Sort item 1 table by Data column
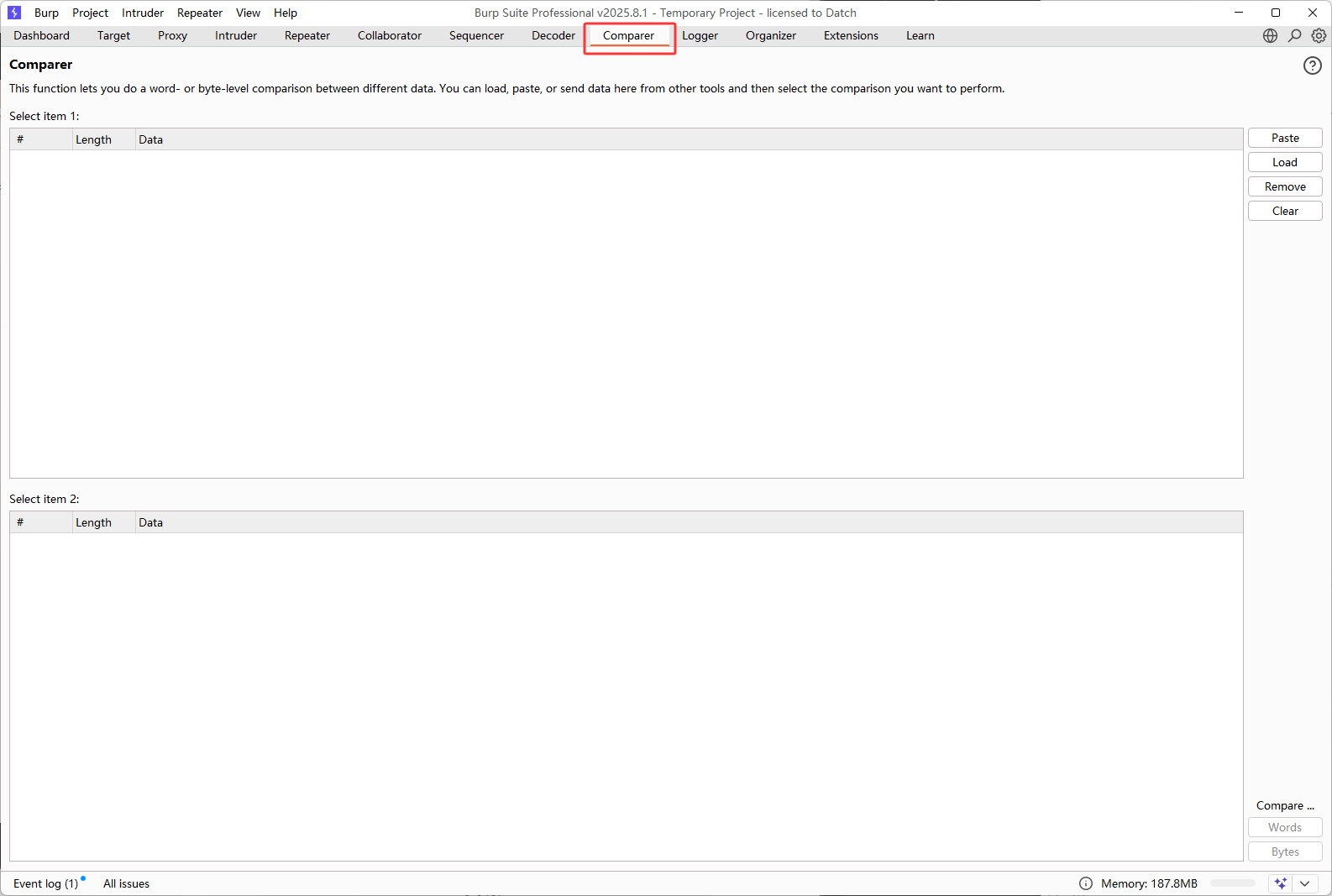This screenshot has width=1332, height=896. pos(689,139)
